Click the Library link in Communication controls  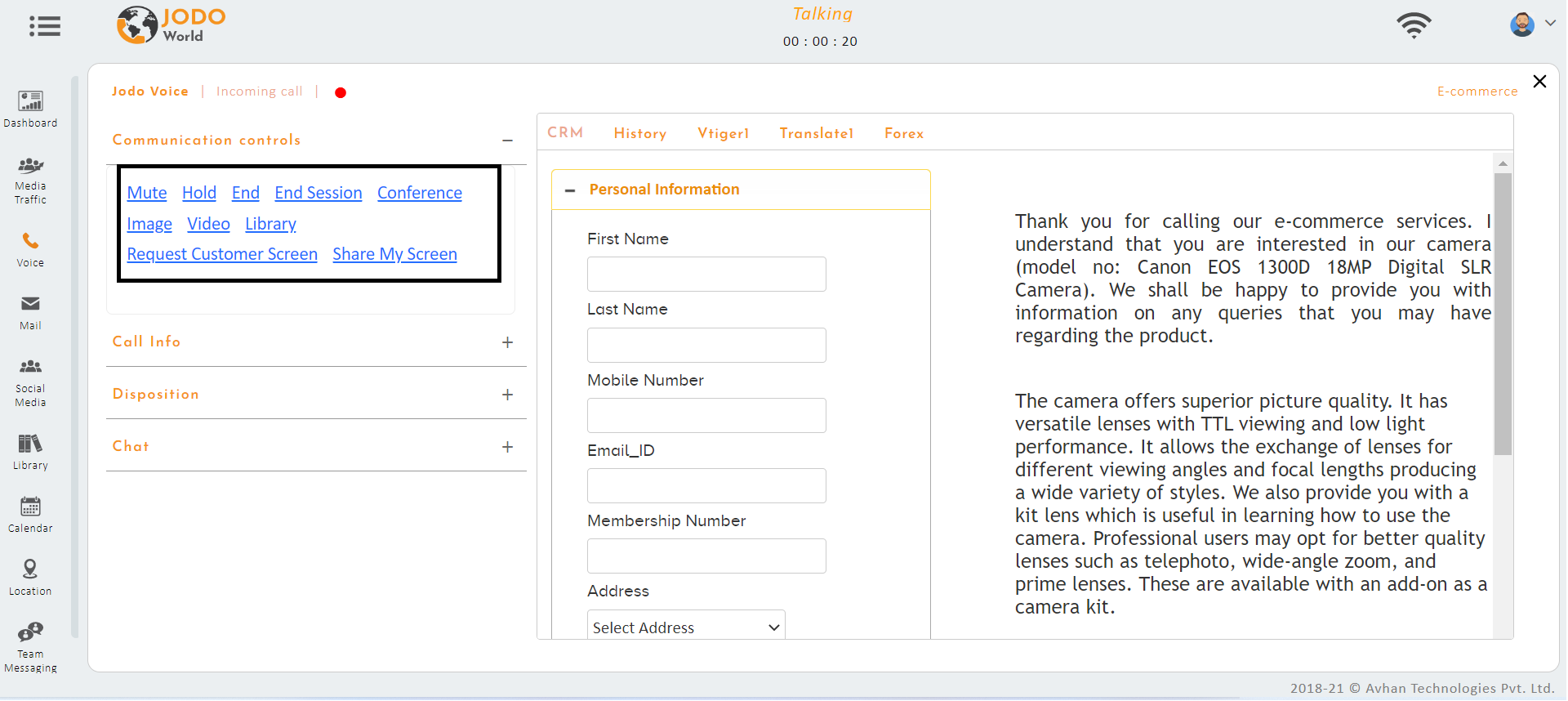pyautogui.click(x=270, y=224)
